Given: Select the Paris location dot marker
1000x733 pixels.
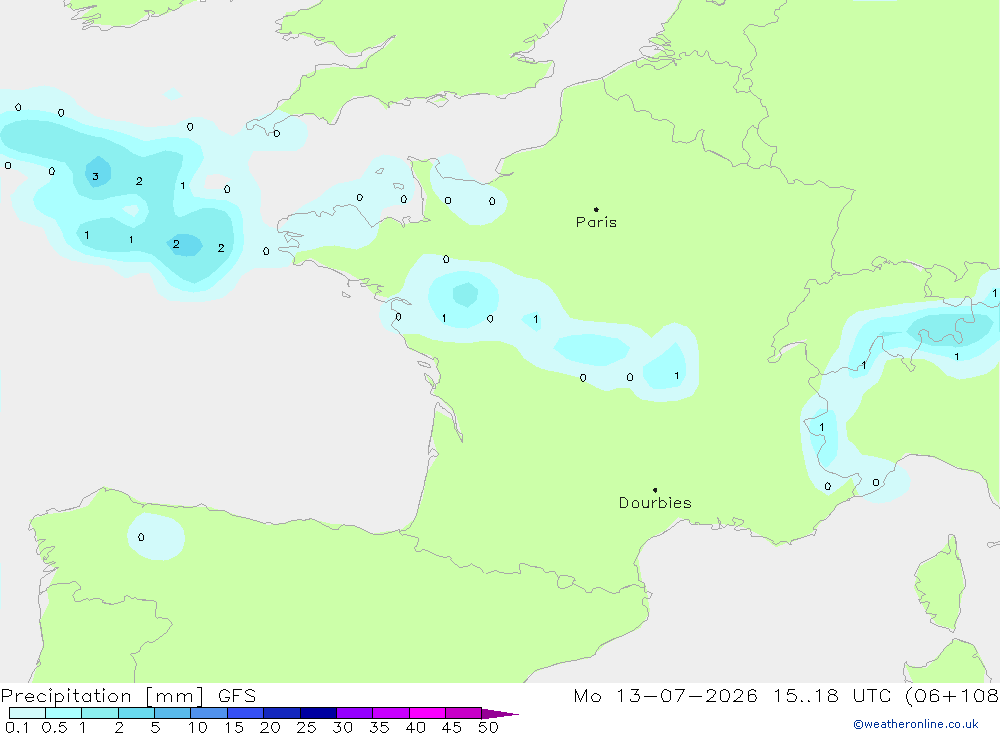Looking at the screenshot, I should (596, 209).
